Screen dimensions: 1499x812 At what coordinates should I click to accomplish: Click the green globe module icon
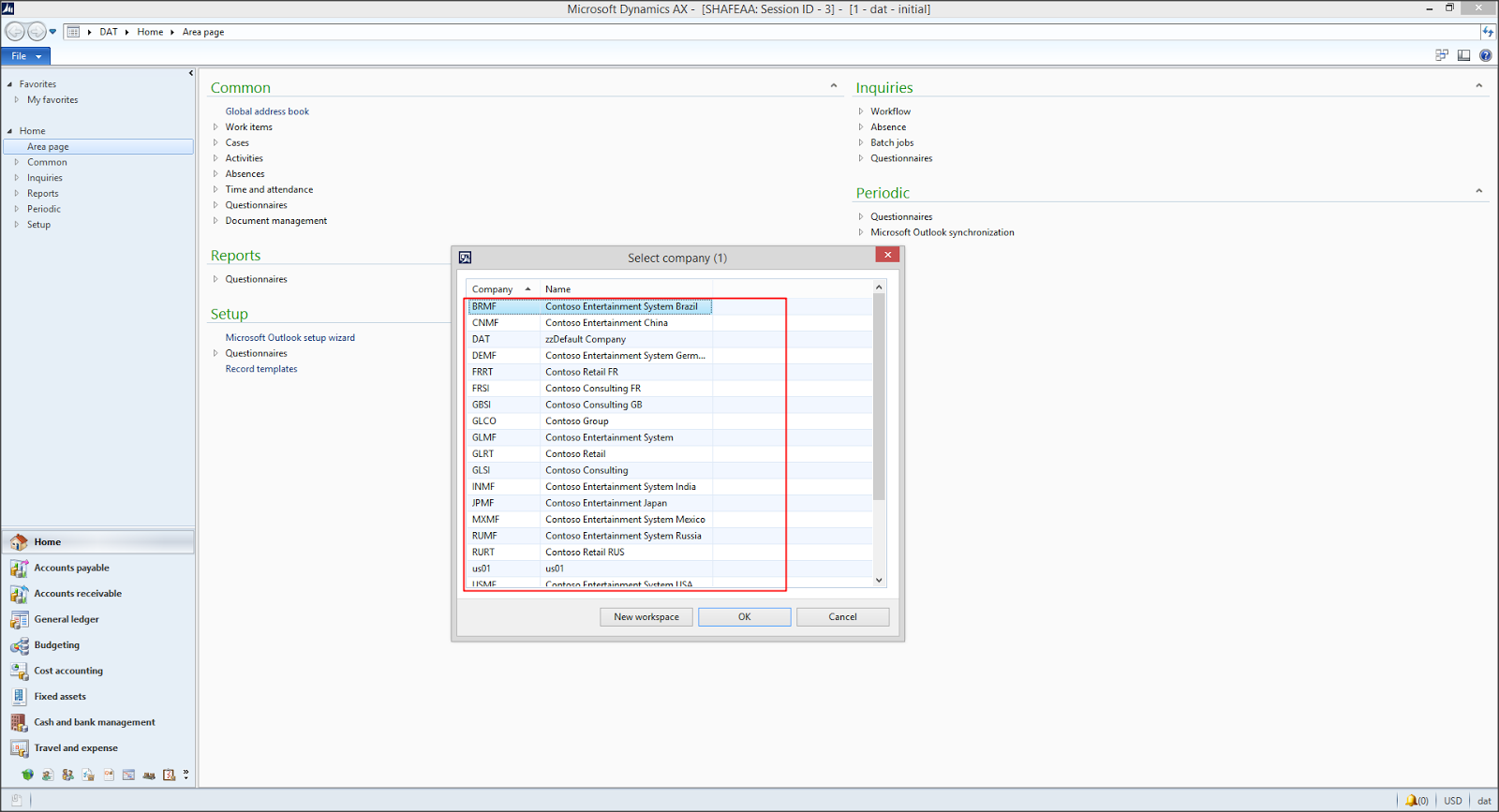pos(27,775)
